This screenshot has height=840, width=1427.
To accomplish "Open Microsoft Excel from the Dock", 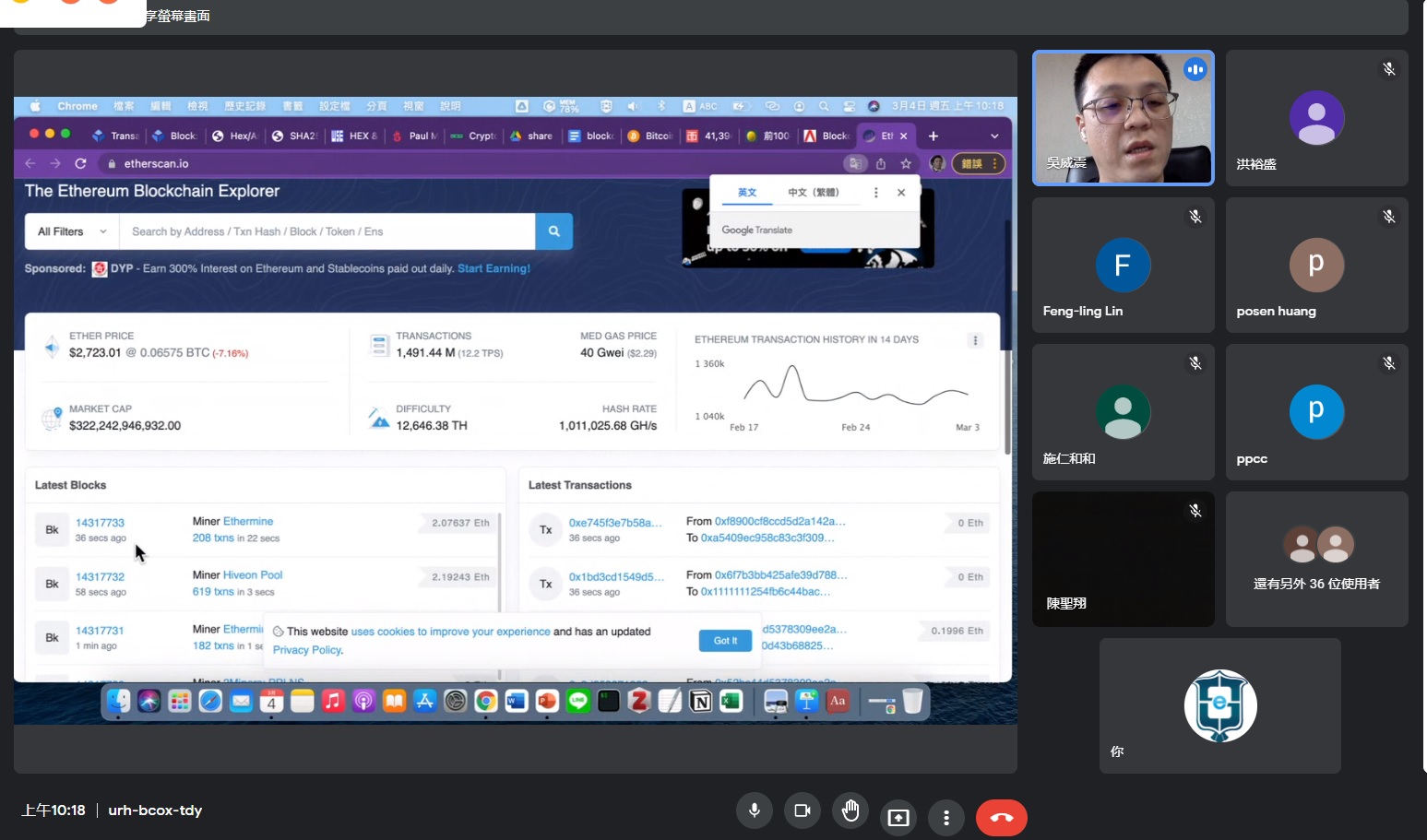I will [731, 702].
